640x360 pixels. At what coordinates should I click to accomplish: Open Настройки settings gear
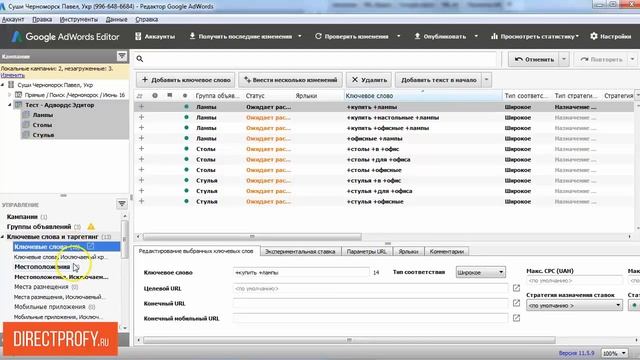click(611, 36)
